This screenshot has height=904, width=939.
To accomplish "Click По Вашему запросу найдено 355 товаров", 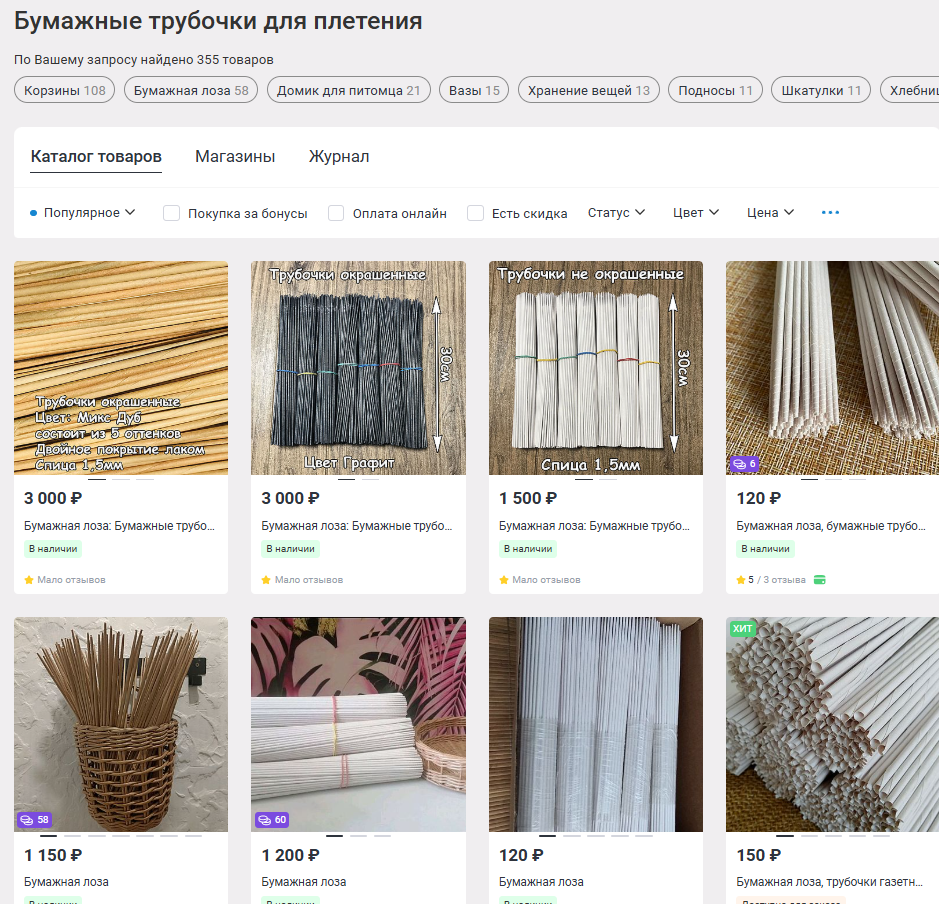I will click(x=144, y=60).
